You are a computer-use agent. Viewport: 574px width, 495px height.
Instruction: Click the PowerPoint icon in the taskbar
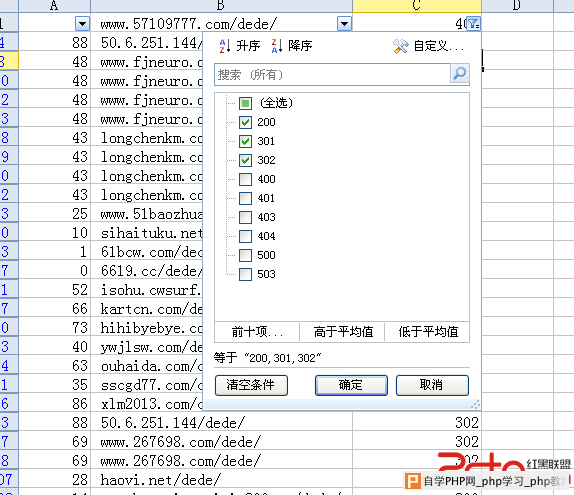pos(413,481)
